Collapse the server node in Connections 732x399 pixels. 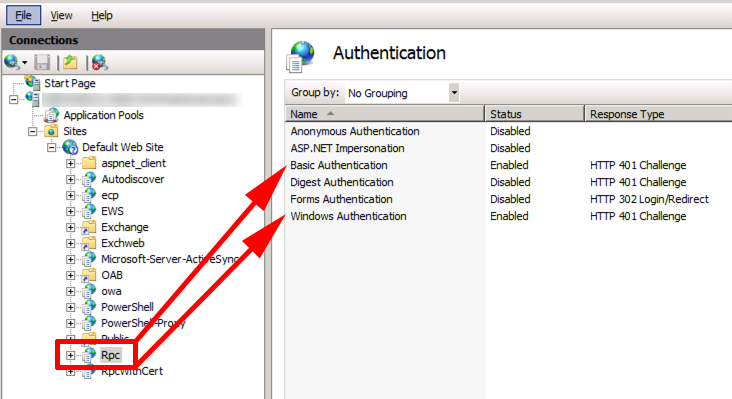tap(14, 99)
